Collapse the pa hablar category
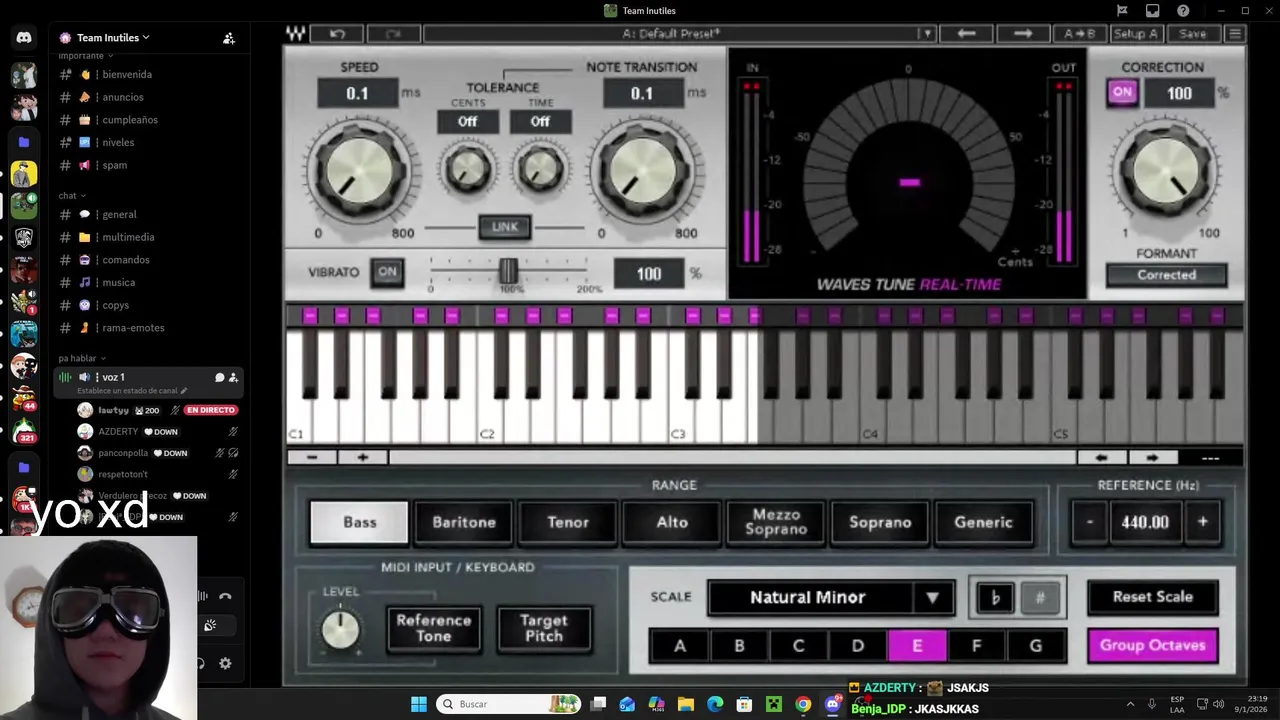The image size is (1280, 720). [82, 358]
